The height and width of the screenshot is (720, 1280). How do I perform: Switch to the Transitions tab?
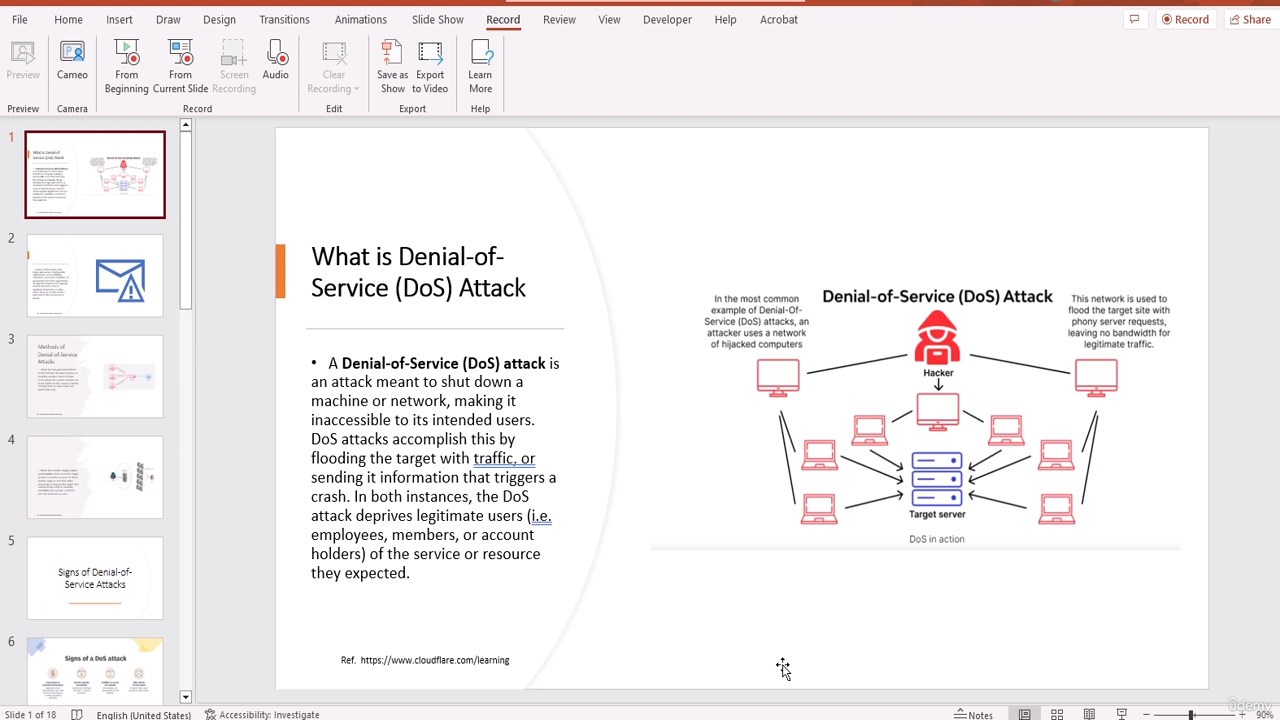[284, 19]
